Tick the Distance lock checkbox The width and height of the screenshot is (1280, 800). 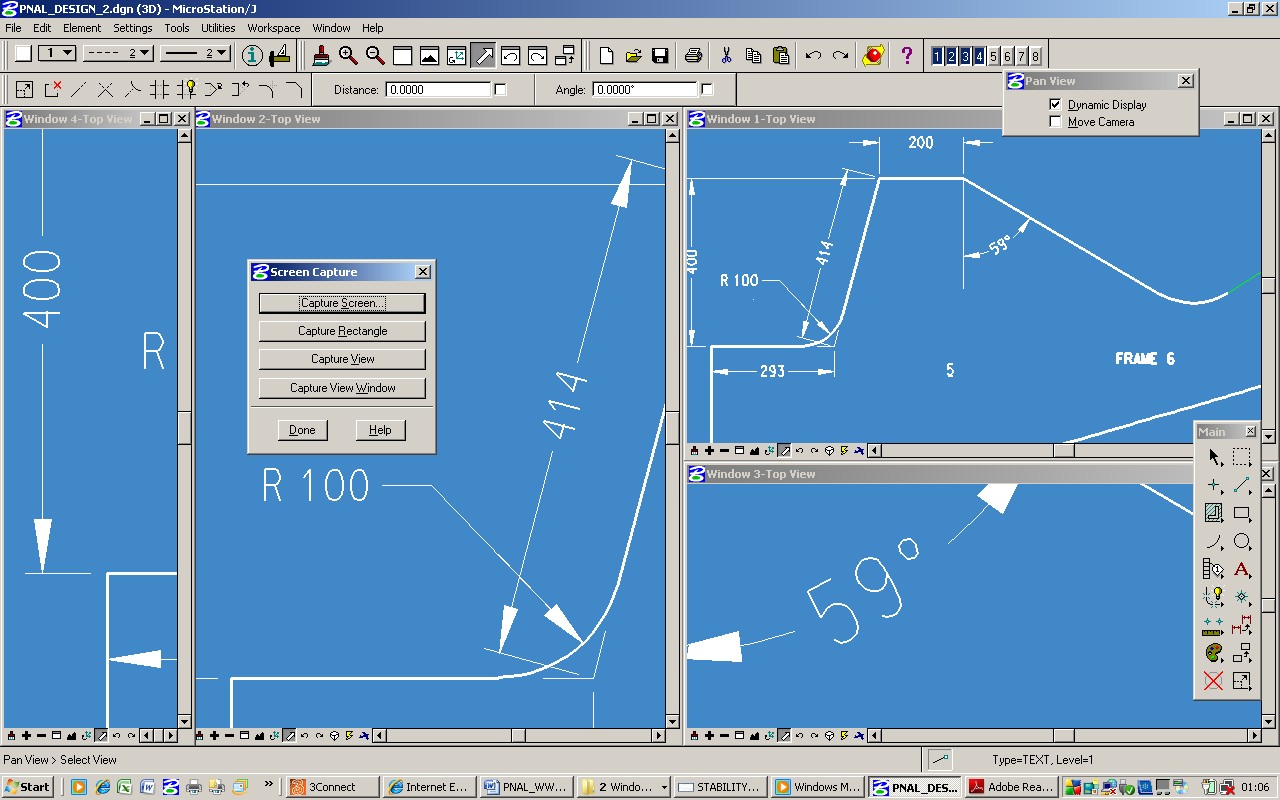tap(501, 90)
